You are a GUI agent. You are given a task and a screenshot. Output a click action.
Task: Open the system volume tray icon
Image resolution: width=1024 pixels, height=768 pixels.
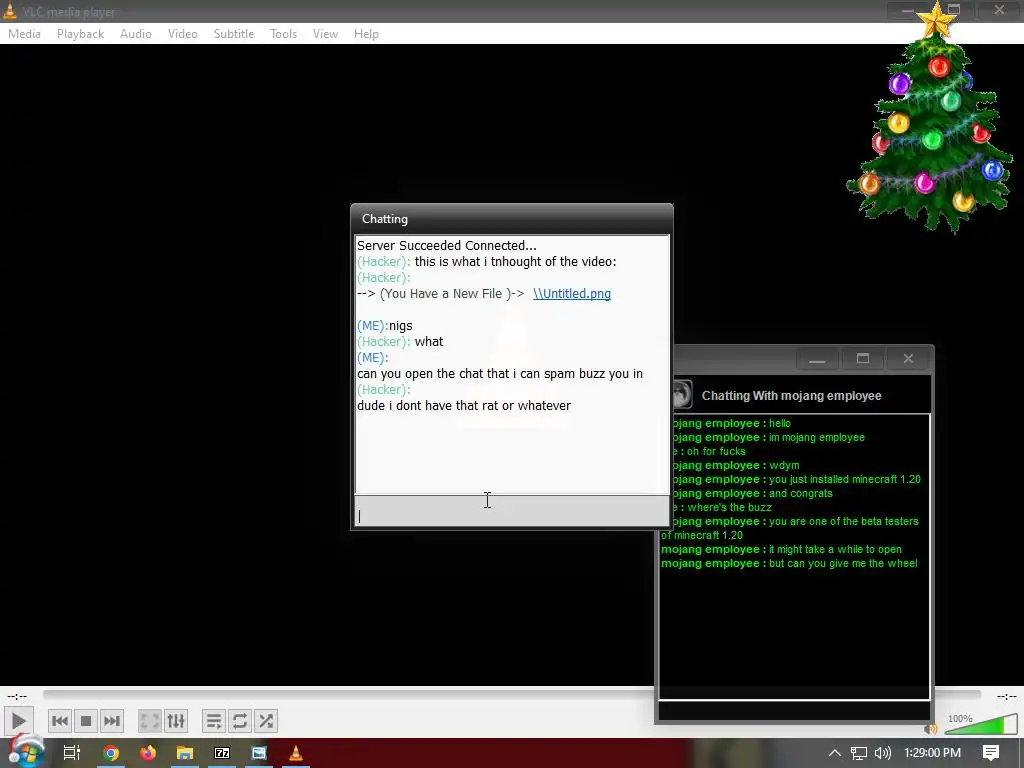883,753
